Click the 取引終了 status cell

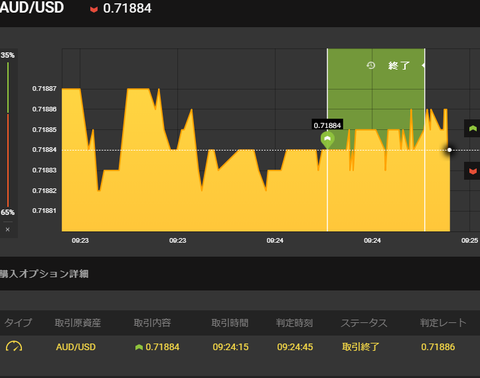pyautogui.click(x=360, y=347)
